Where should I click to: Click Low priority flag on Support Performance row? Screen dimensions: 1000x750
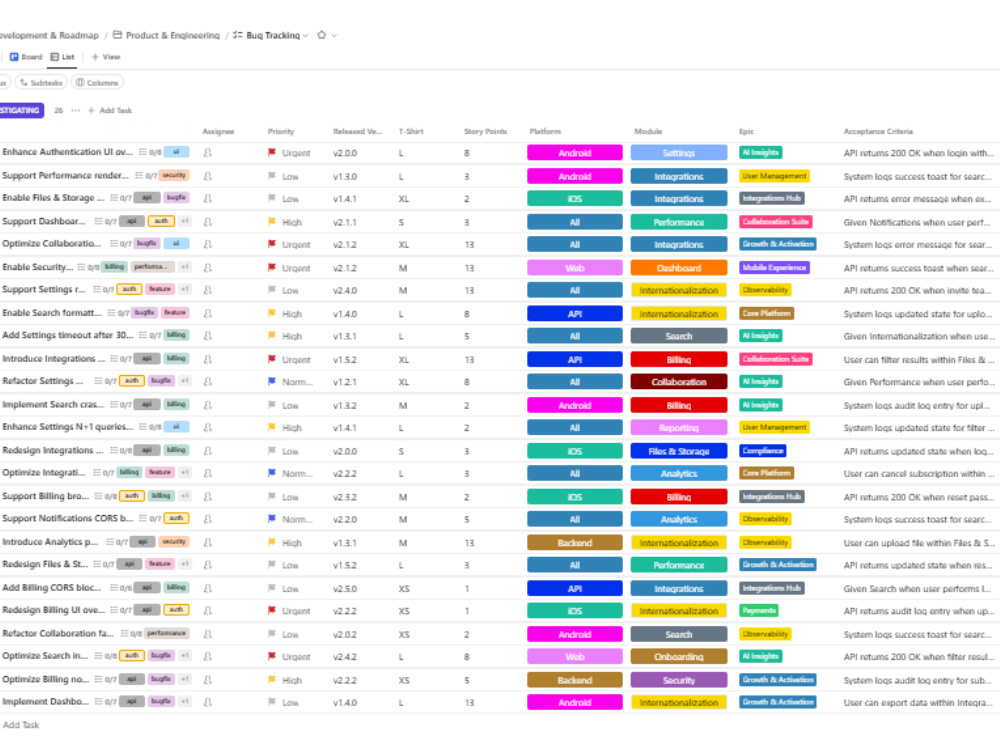(272, 176)
